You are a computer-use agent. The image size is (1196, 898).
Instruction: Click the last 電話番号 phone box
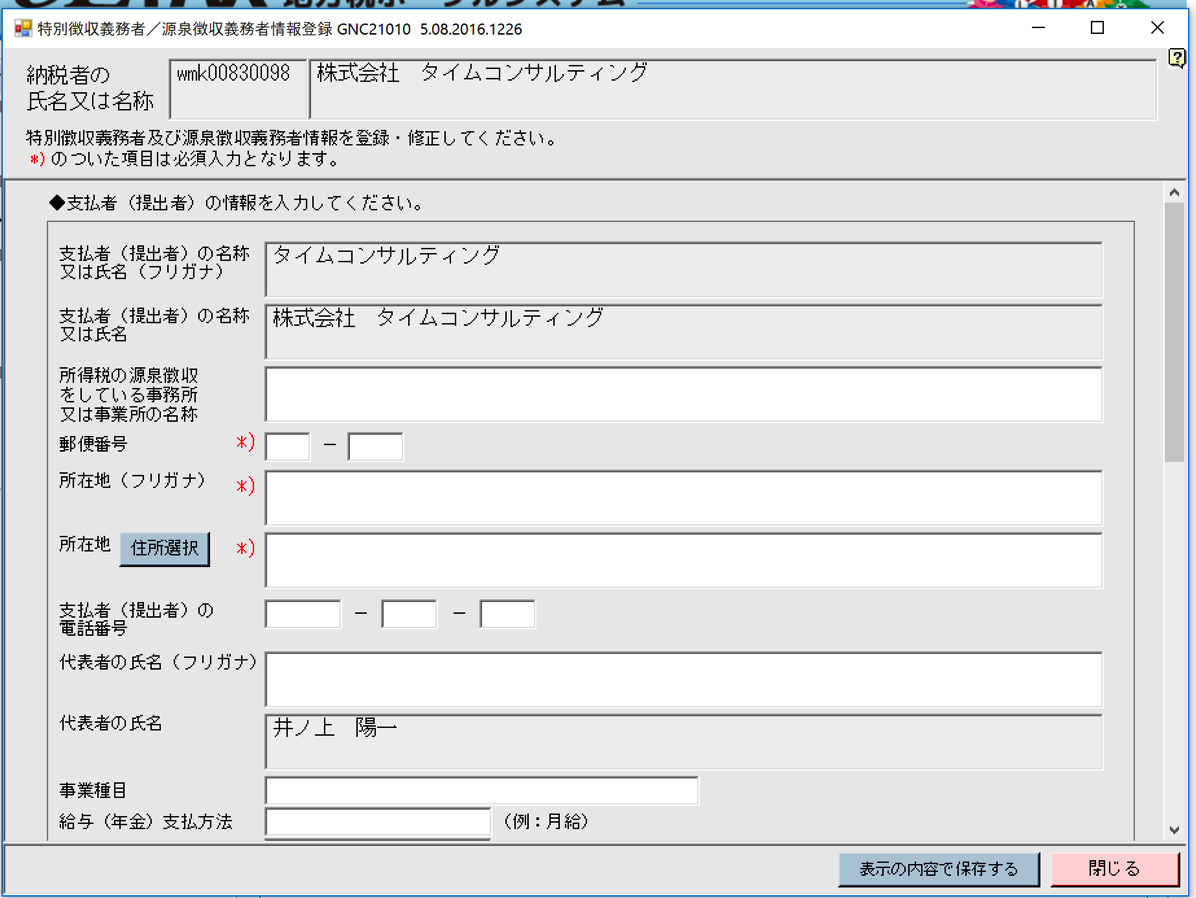click(x=507, y=613)
